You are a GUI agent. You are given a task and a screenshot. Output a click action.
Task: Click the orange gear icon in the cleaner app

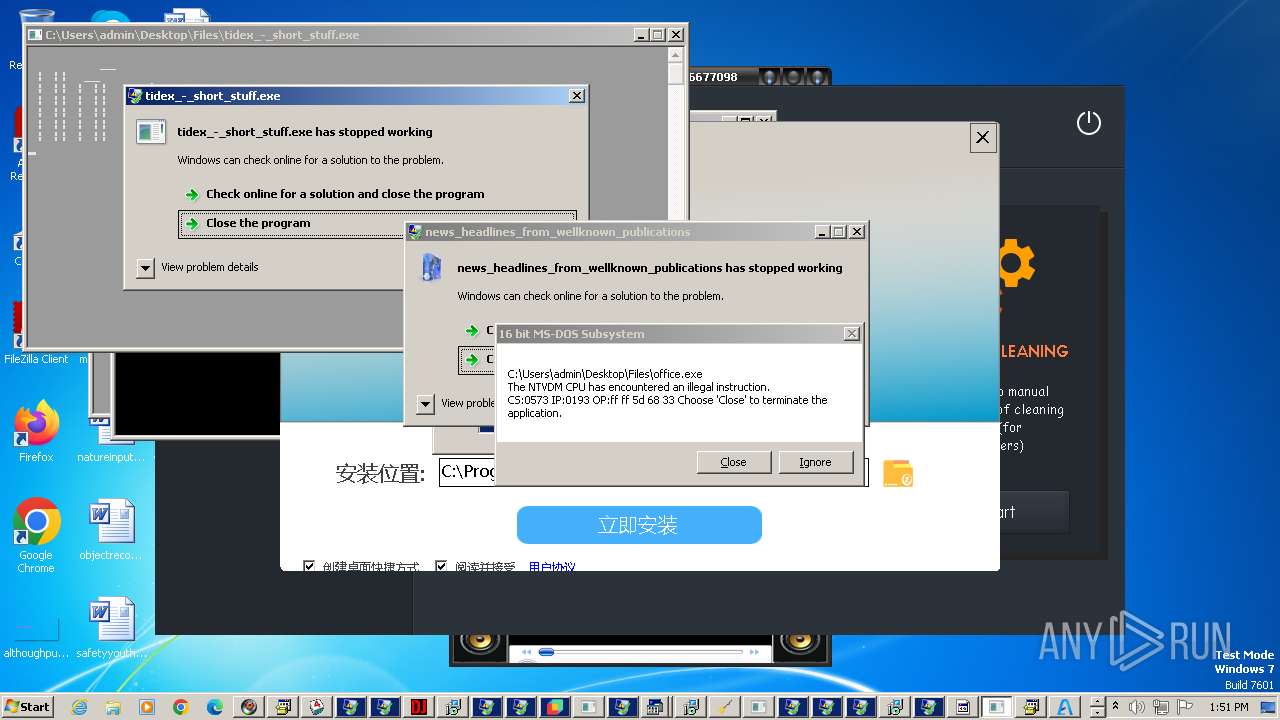[x=1012, y=264]
